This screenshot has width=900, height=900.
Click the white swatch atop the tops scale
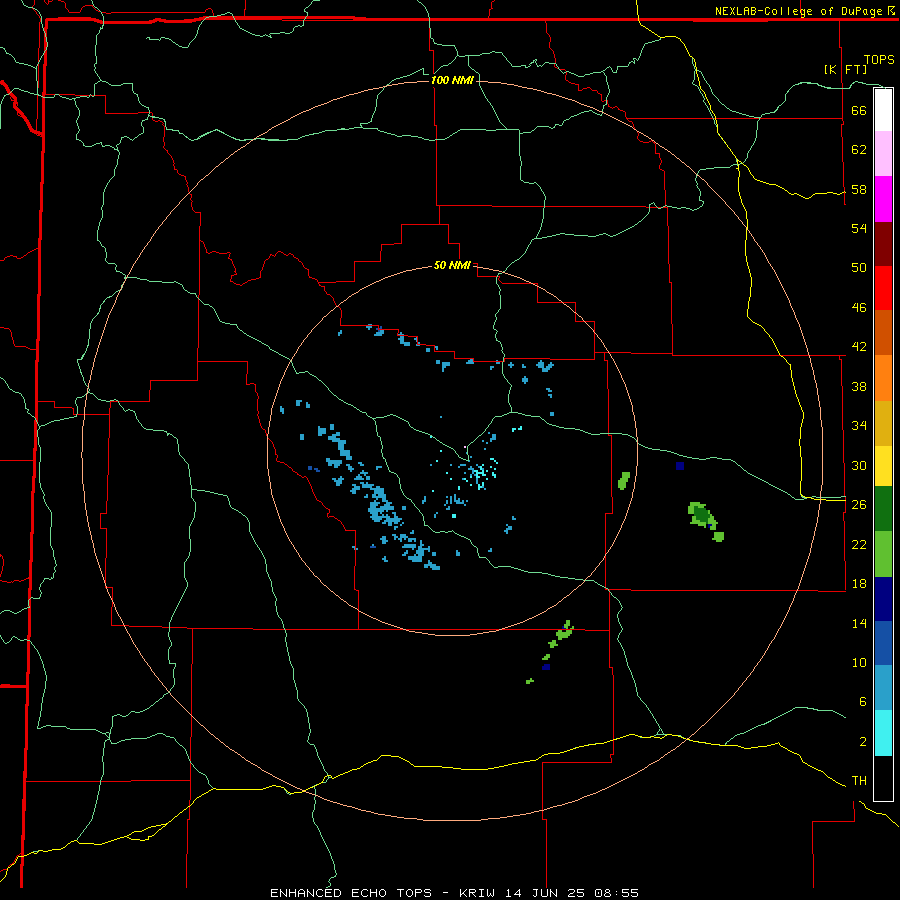click(883, 110)
